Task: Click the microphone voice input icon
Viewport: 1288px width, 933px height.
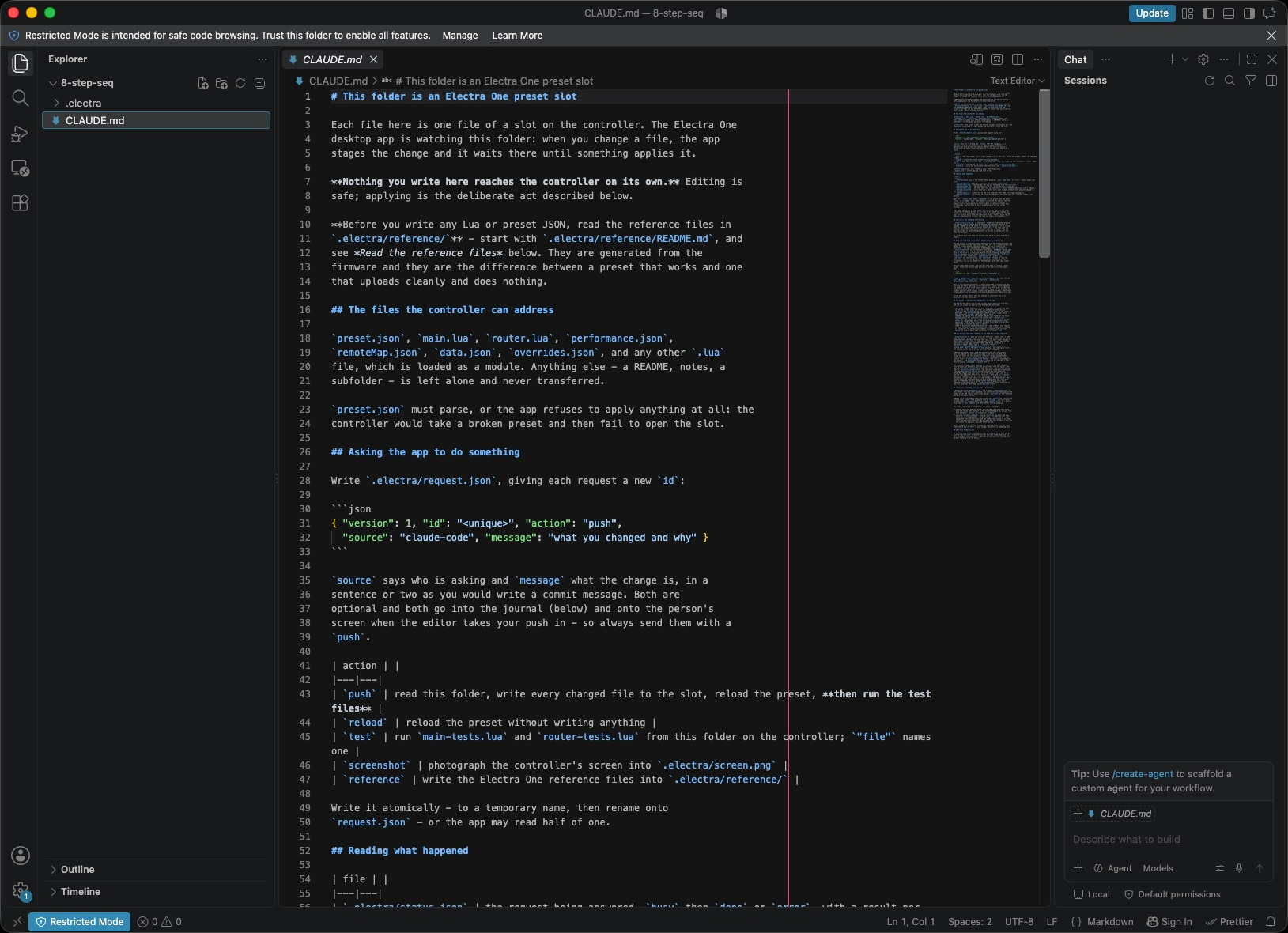Action: click(x=1239, y=868)
